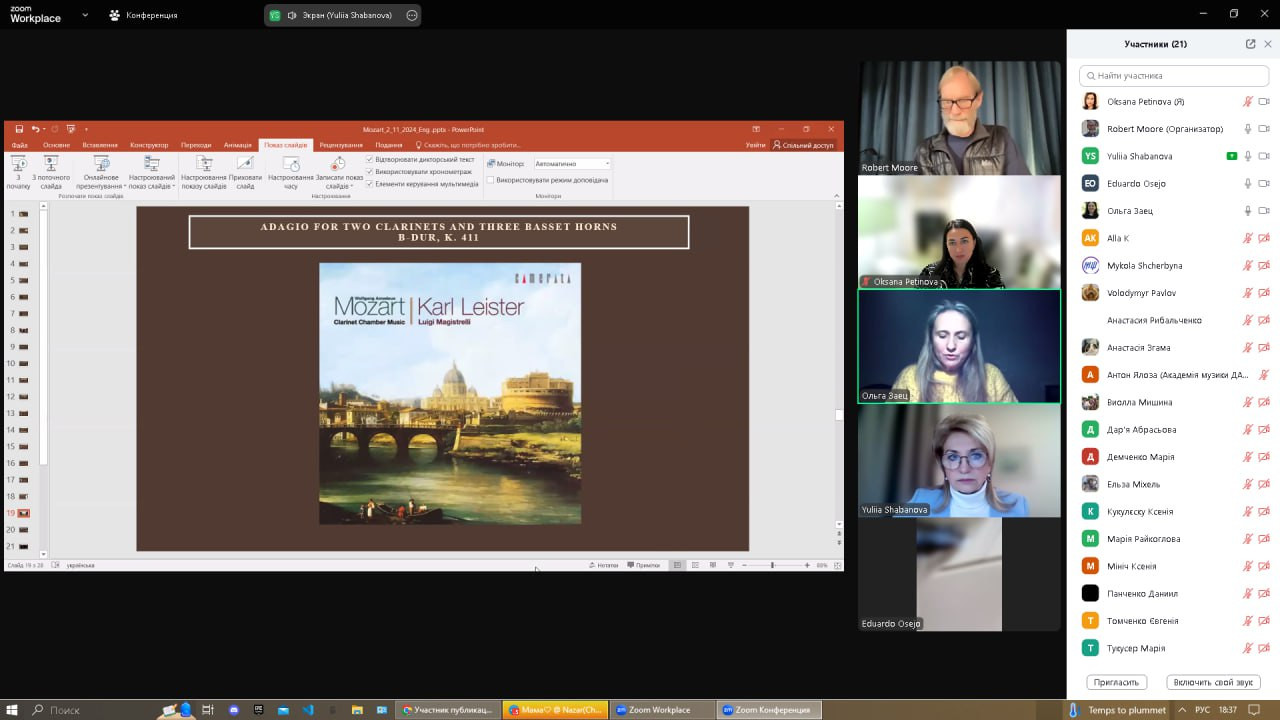Click Alla K's muted microphone icon
The image size is (1280, 720).
pyautogui.click(x=1248, y=238)
